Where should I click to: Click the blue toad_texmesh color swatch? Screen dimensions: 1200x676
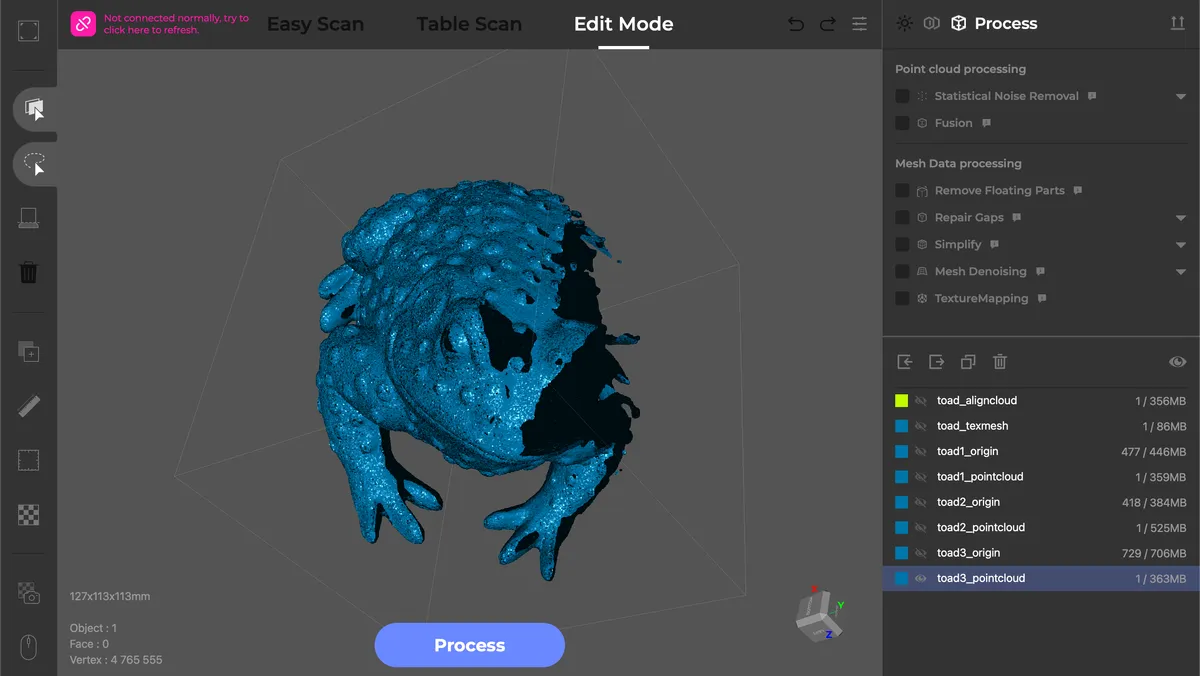click(902, 426)
